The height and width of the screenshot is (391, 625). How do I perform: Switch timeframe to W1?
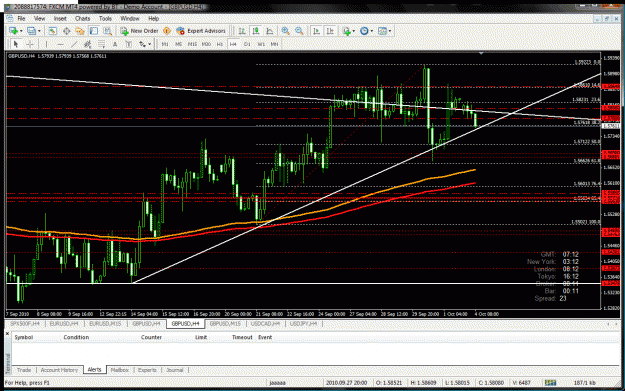click(261, 44)
